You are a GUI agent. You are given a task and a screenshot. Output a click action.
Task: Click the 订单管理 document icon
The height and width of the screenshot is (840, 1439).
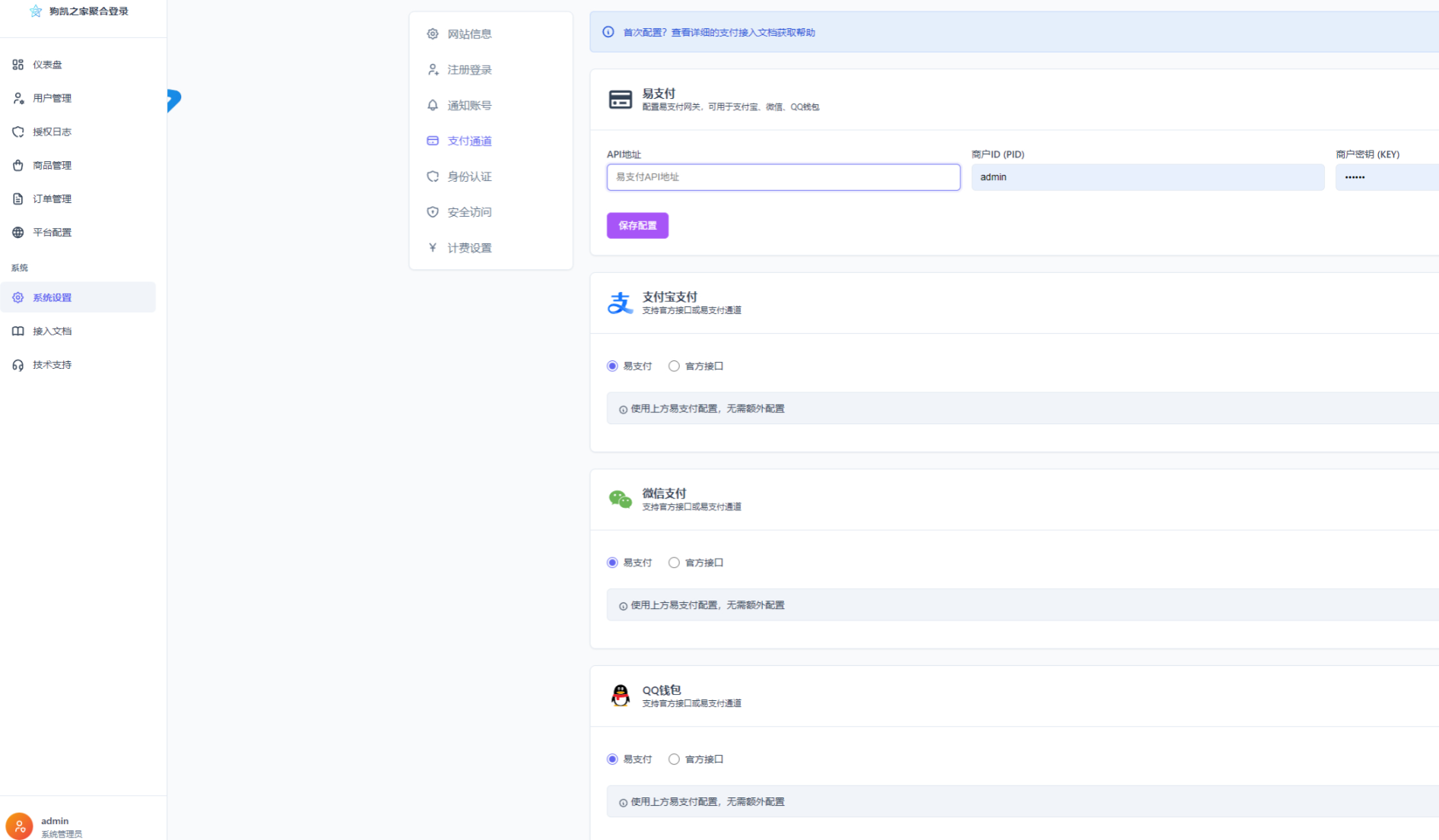pos(18,198)
